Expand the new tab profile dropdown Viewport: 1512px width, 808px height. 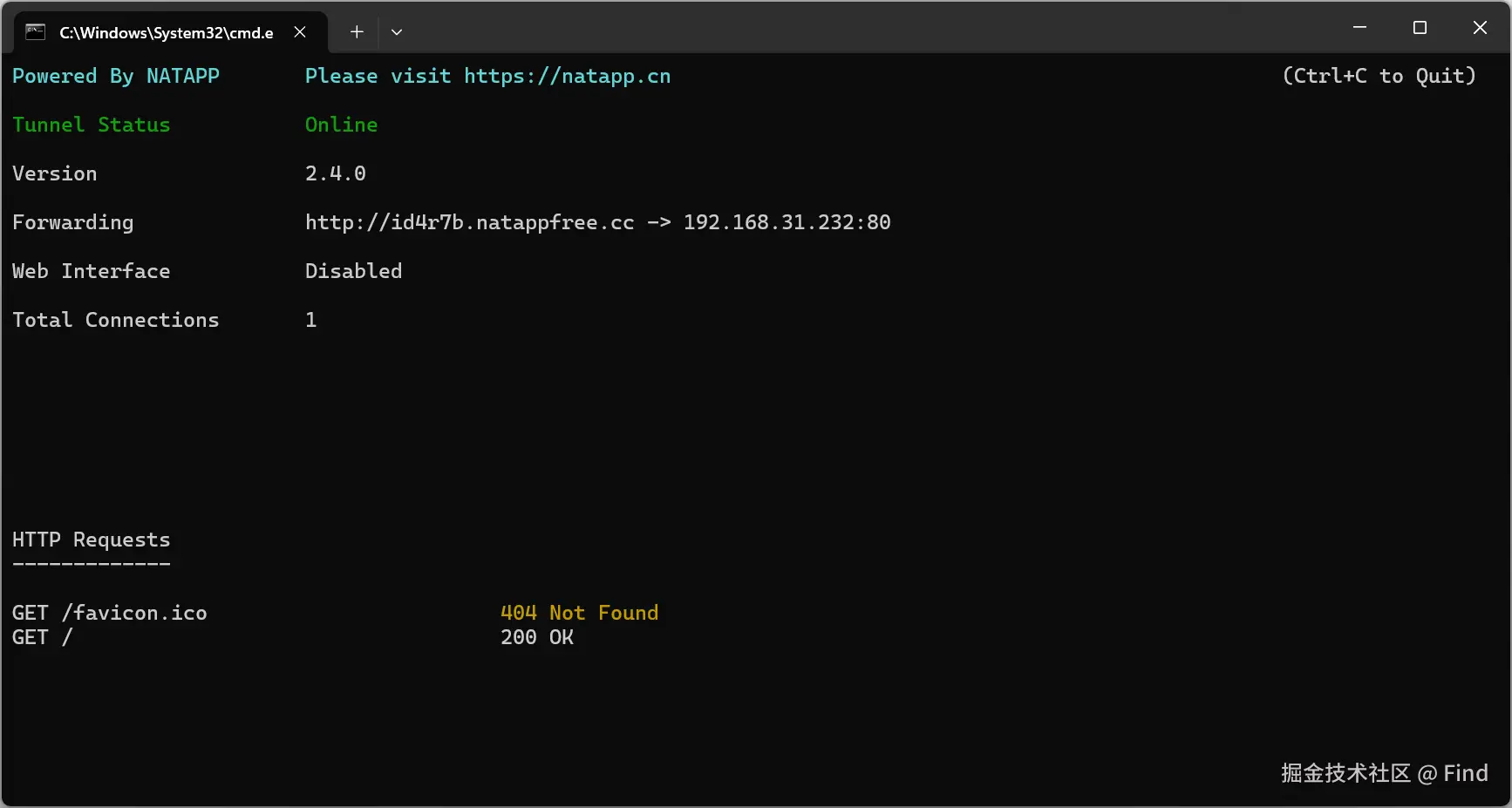point(397,32)
